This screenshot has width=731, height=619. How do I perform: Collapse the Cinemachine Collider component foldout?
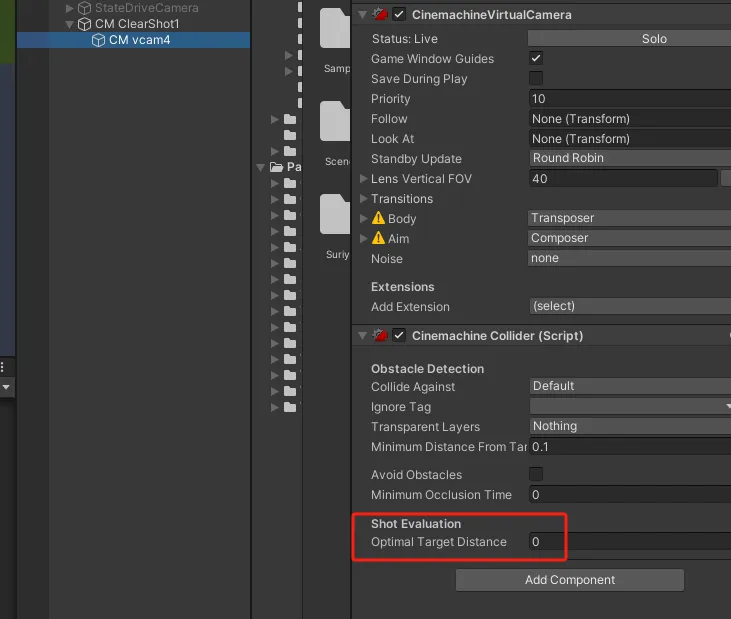362,335
